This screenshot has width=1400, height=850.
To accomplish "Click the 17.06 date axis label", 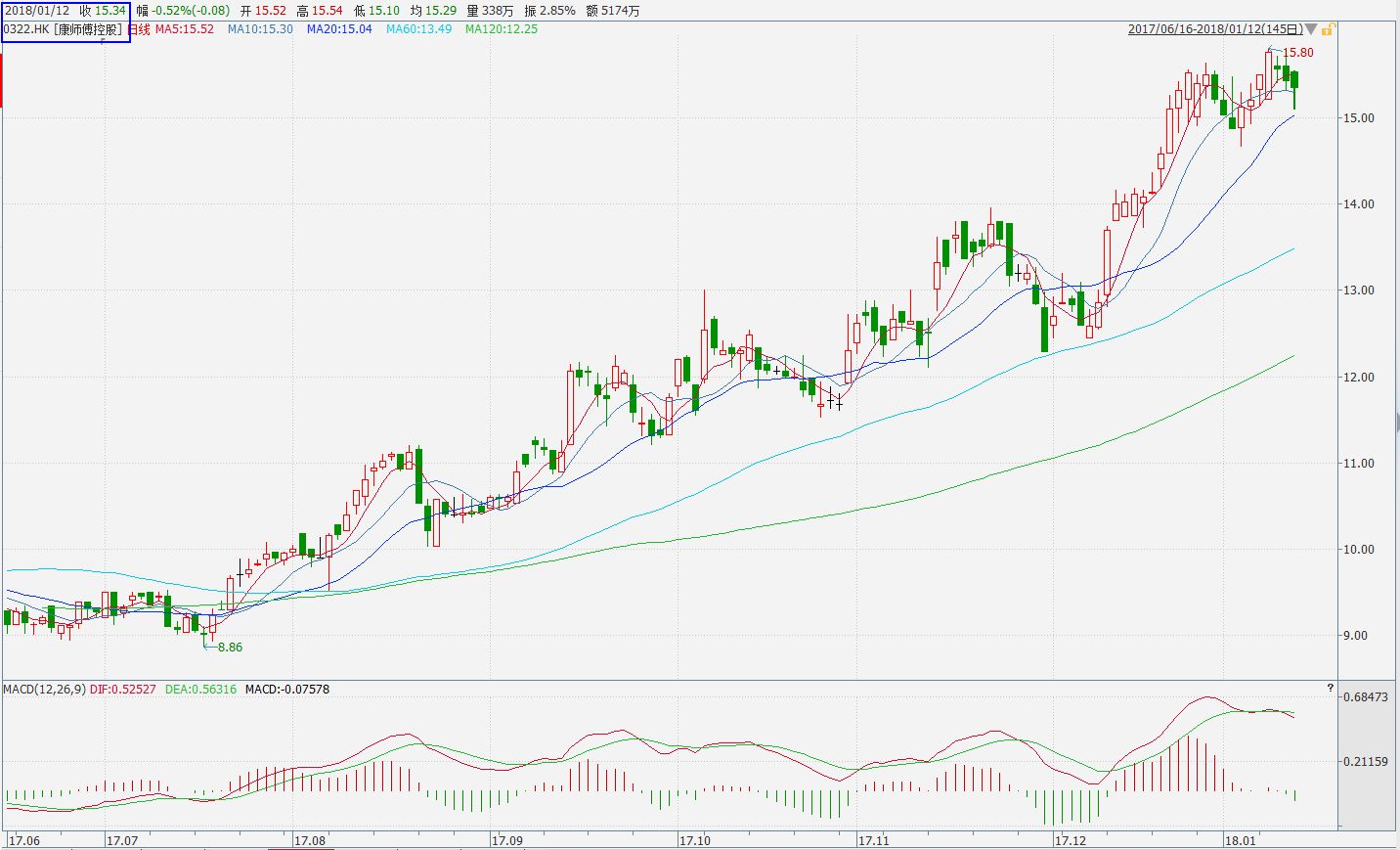I will tap(24, 840).
